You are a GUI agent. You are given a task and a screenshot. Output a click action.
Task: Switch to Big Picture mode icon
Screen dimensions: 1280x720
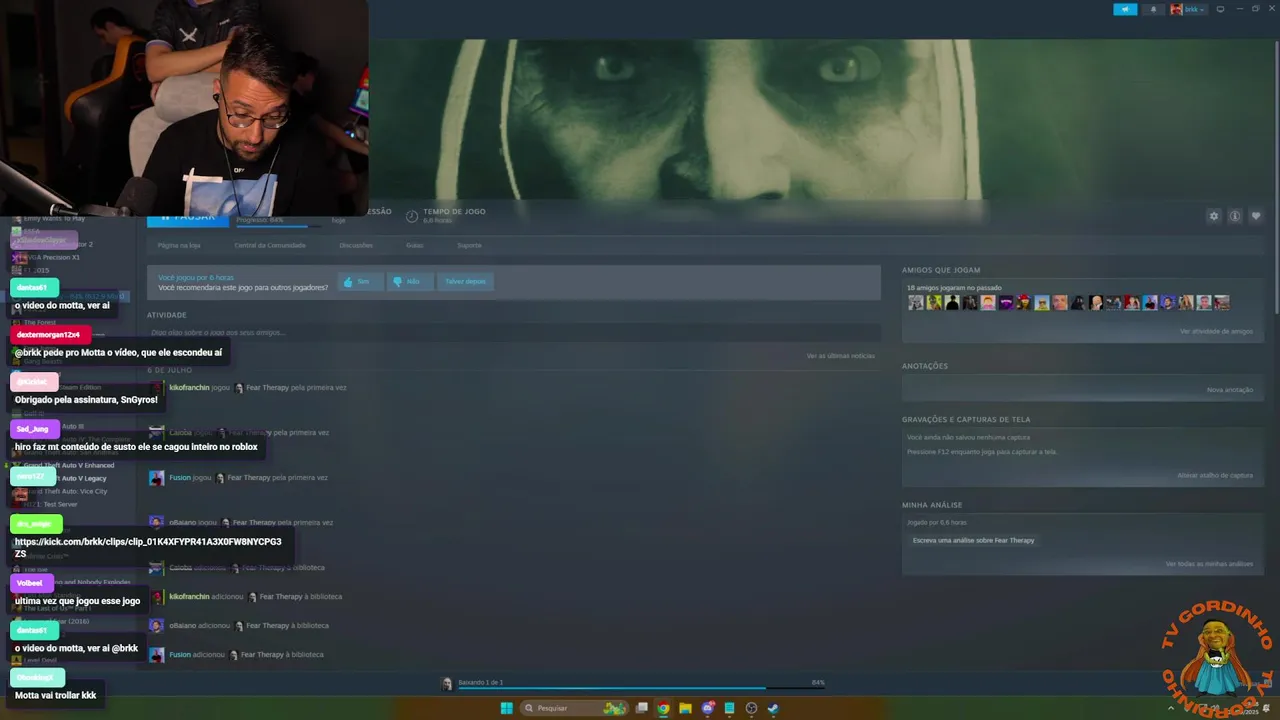point(1220,9)
